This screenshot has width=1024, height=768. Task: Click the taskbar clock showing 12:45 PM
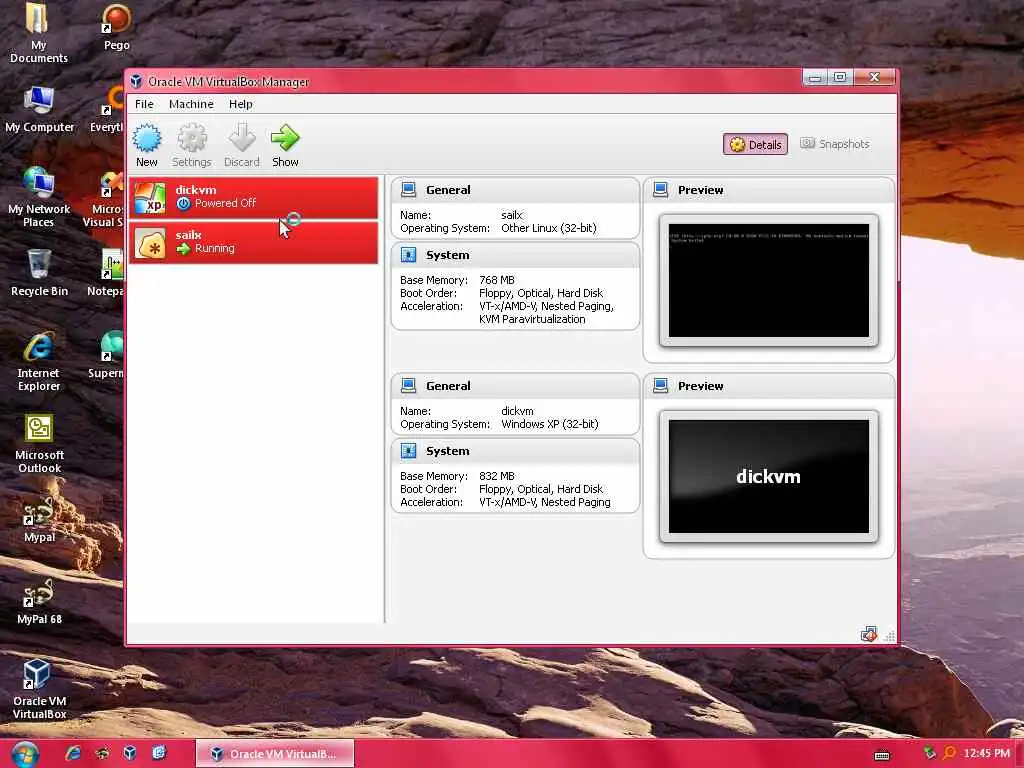click(x=986, y=753)
